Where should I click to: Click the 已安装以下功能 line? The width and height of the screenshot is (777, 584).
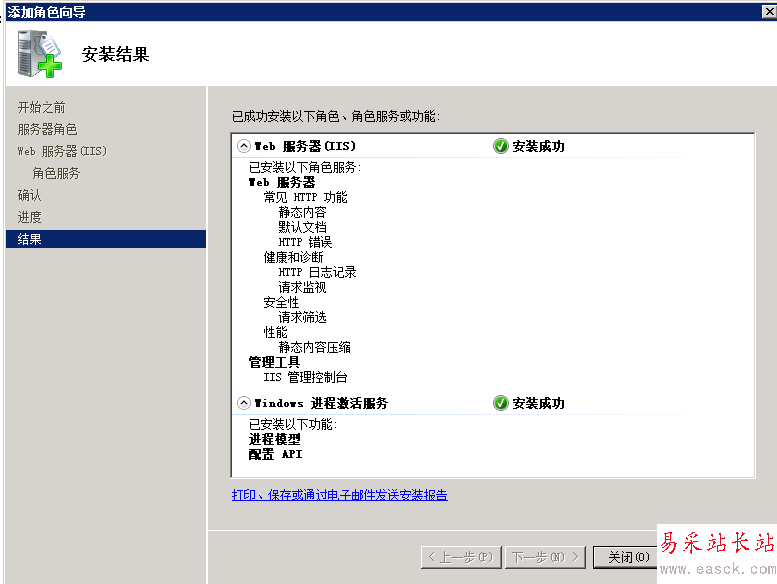[293, 425]
